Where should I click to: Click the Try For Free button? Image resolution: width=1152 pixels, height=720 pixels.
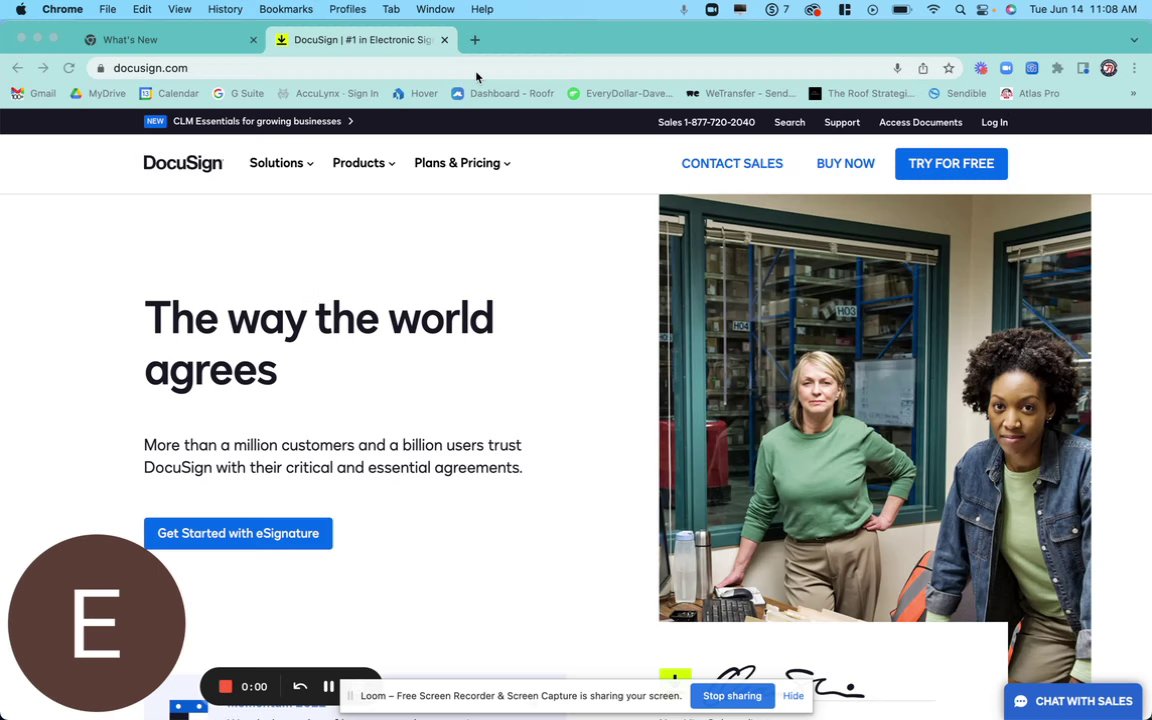coord(951,163)
